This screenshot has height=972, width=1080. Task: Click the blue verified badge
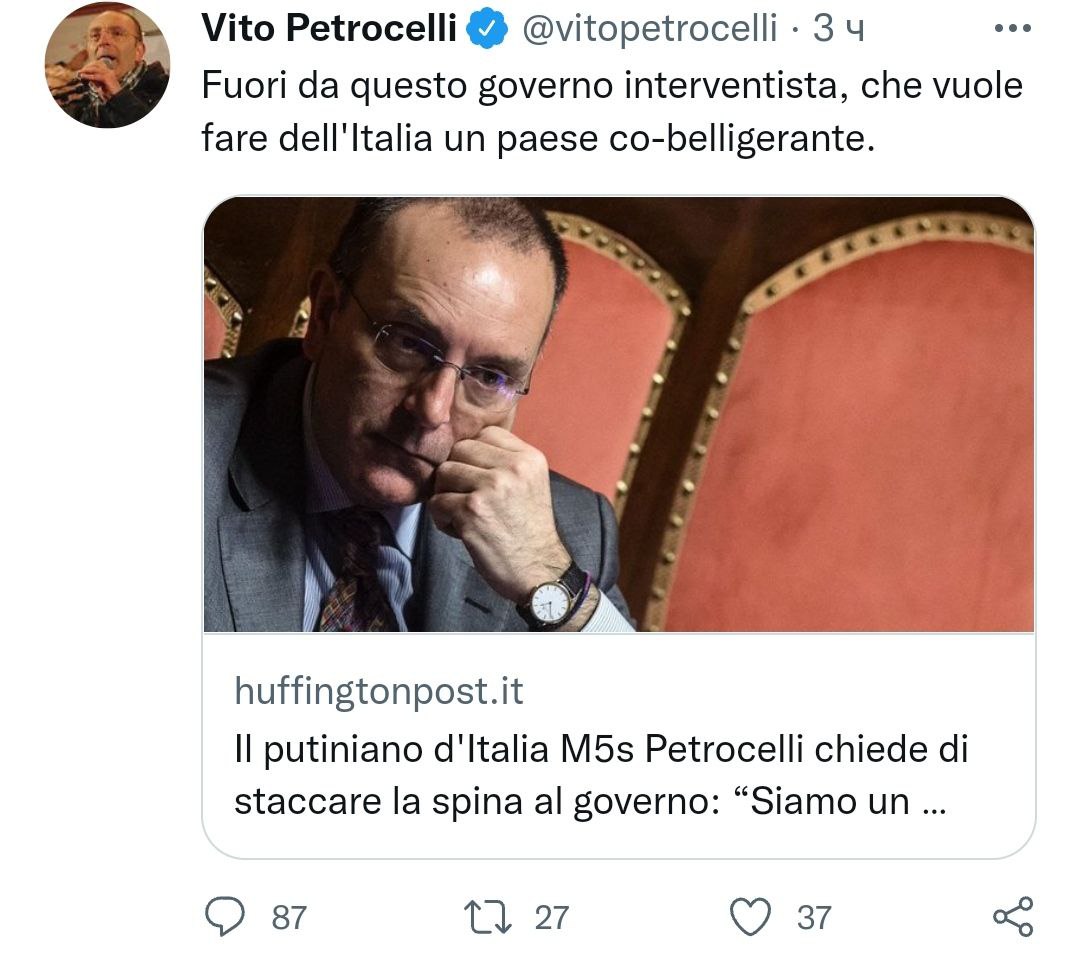coord(490,31)
